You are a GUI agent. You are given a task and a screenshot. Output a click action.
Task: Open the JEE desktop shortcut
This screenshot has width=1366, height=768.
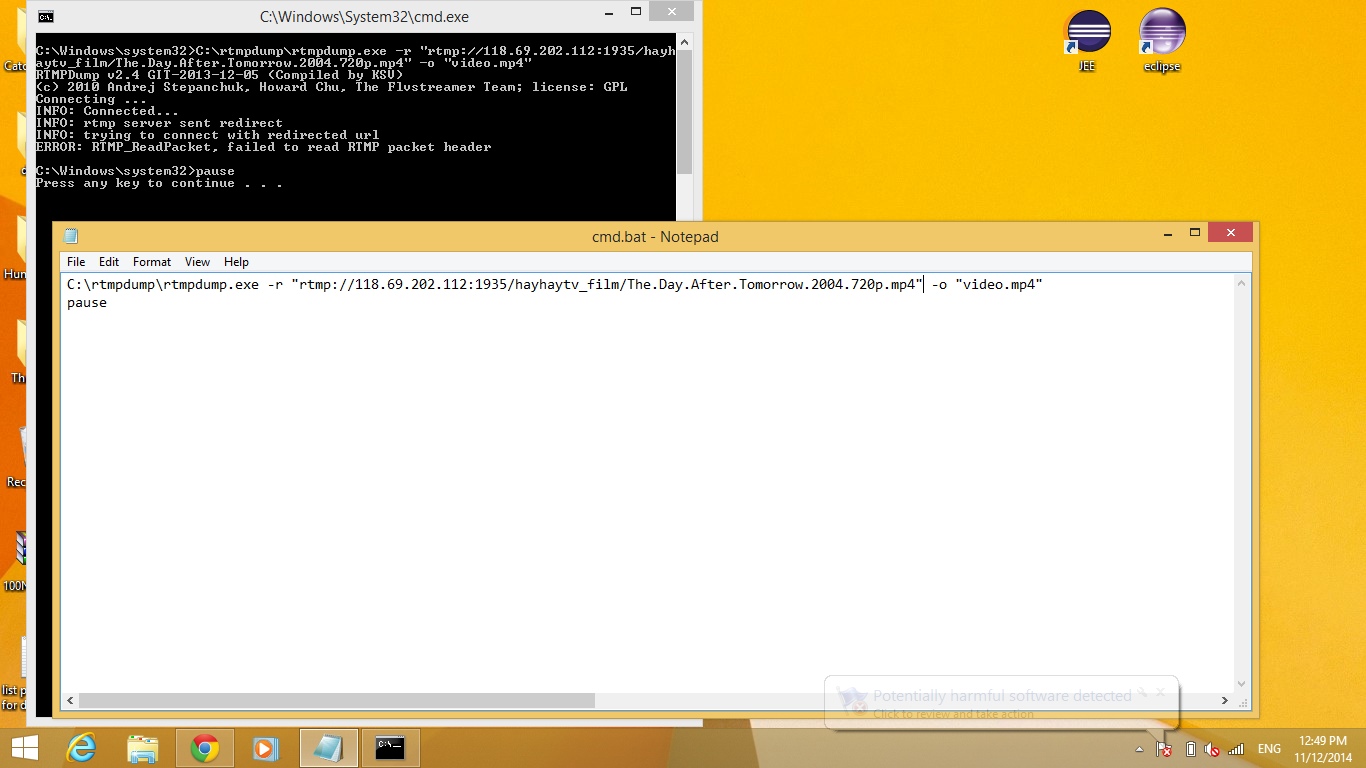1088,40
